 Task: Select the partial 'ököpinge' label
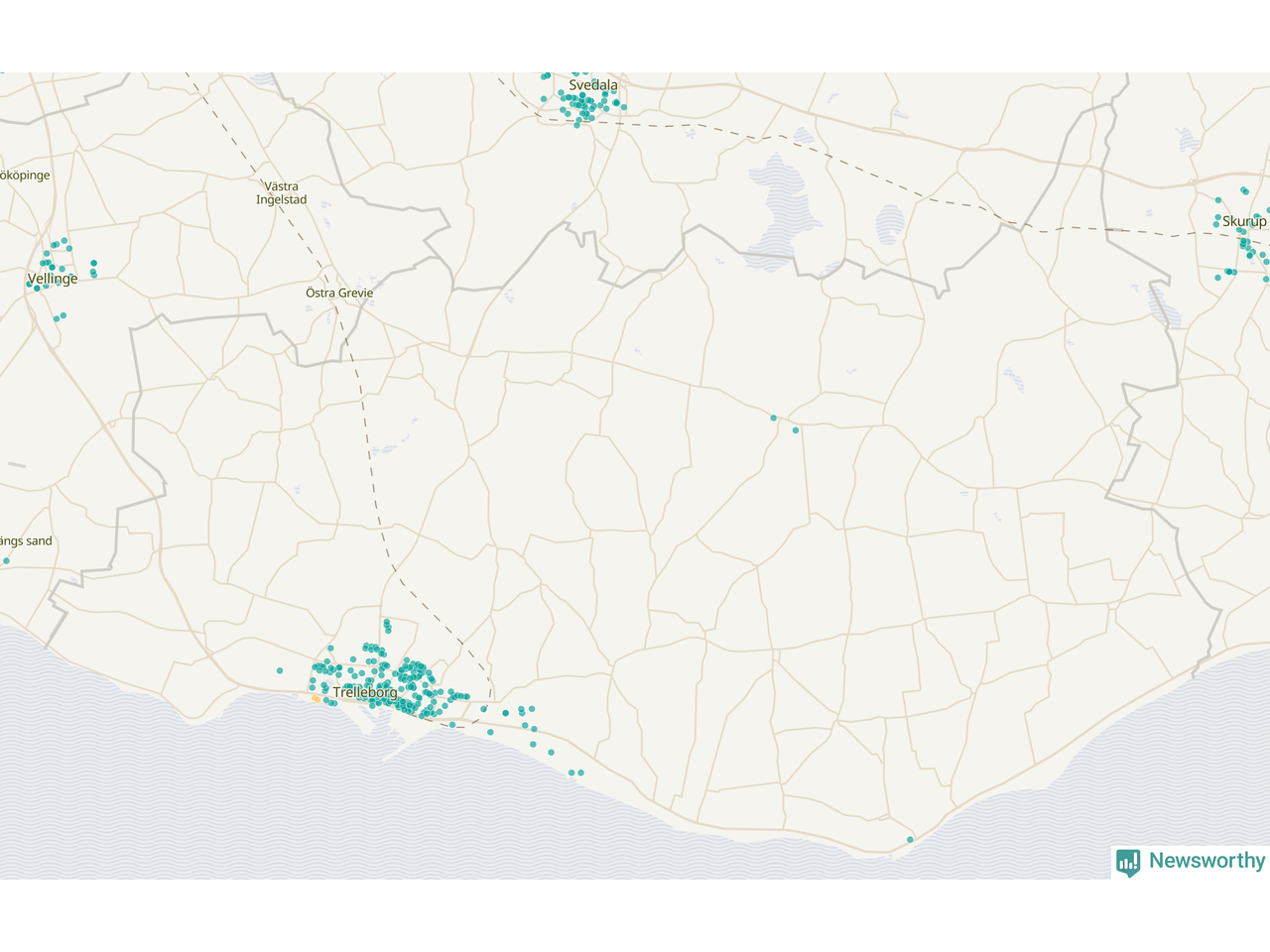pos(25,176)
